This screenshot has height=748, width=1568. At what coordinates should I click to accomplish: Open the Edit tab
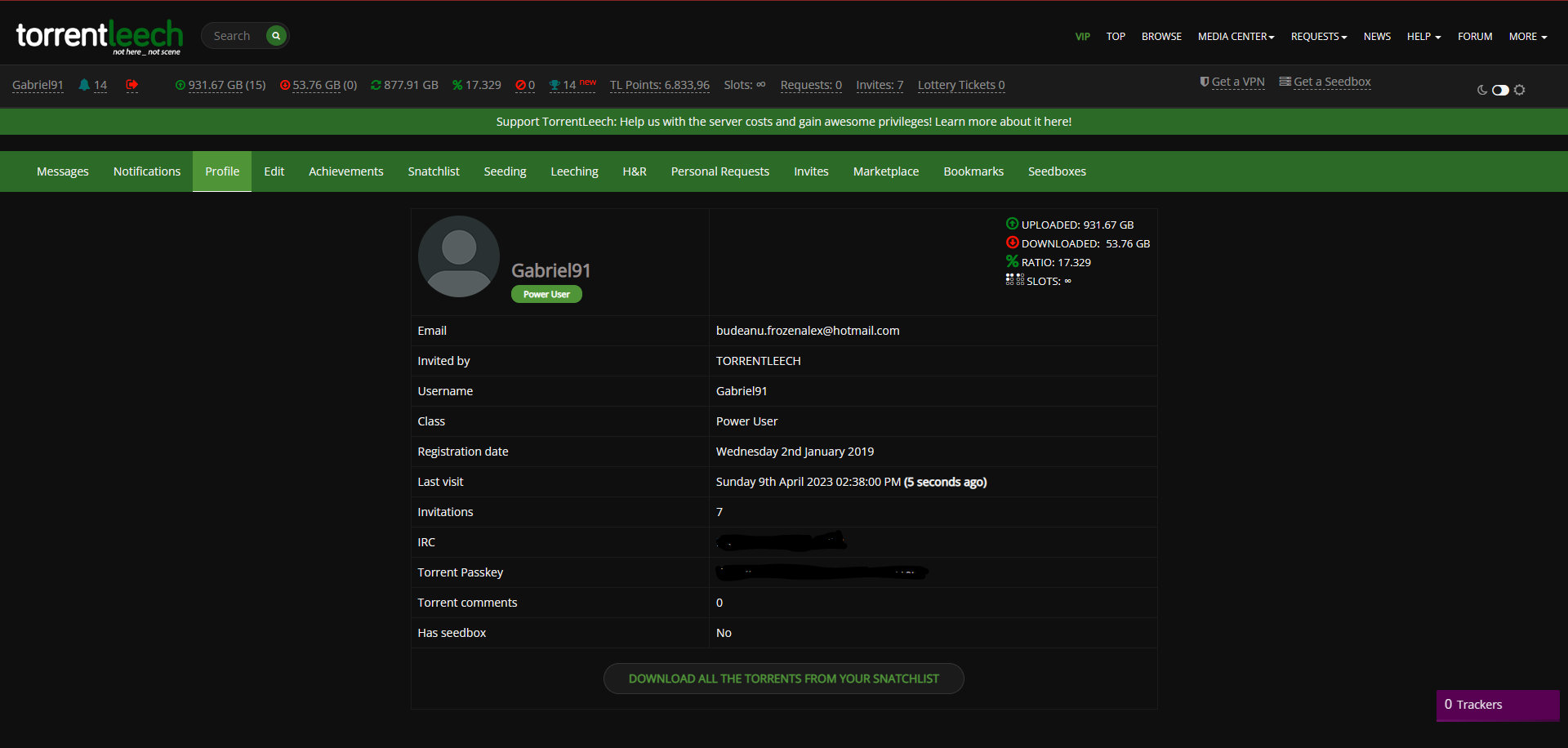click(x=274, y=171)
